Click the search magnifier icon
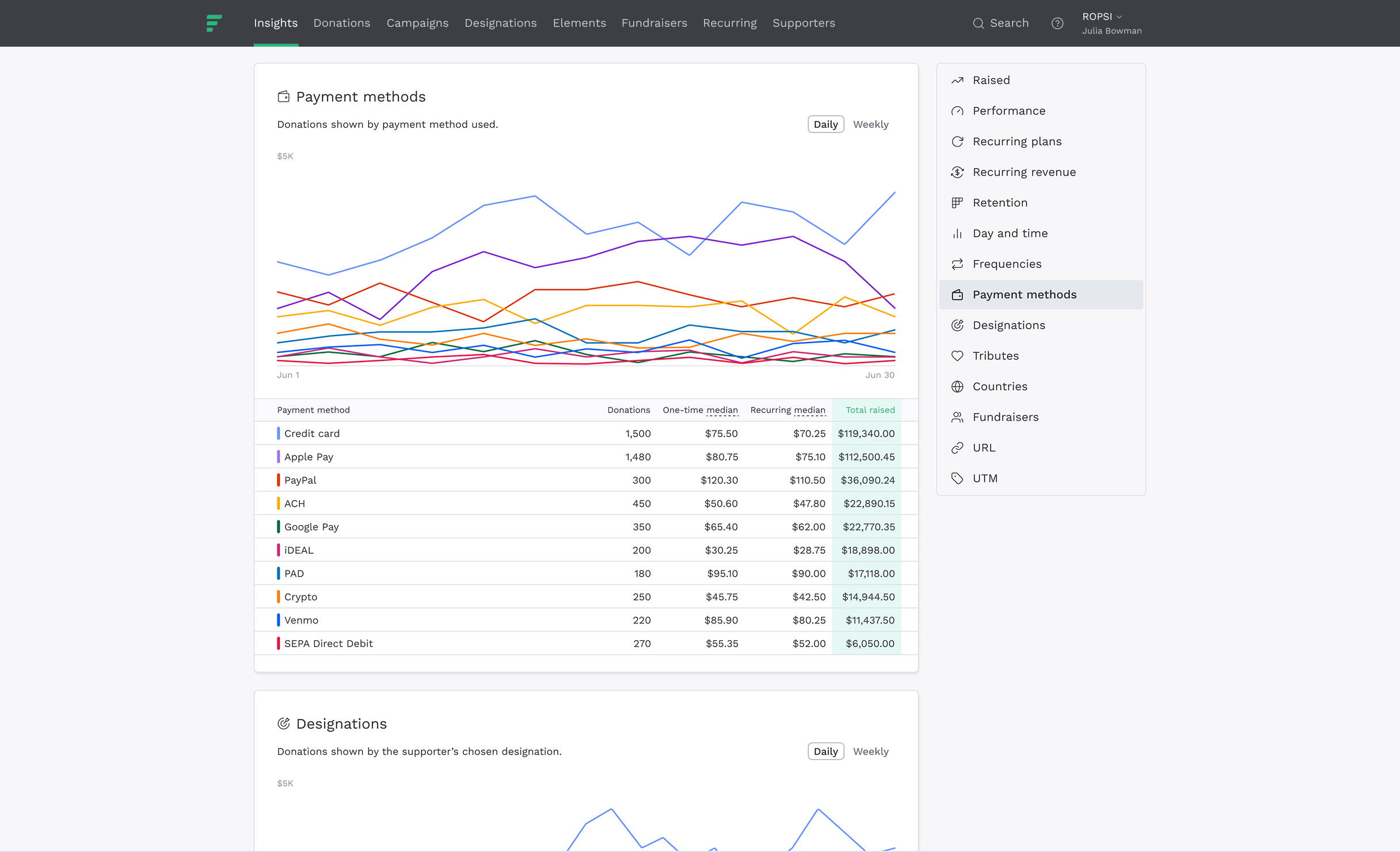Viewport: 1400px width, 852px height. (978, 23)
